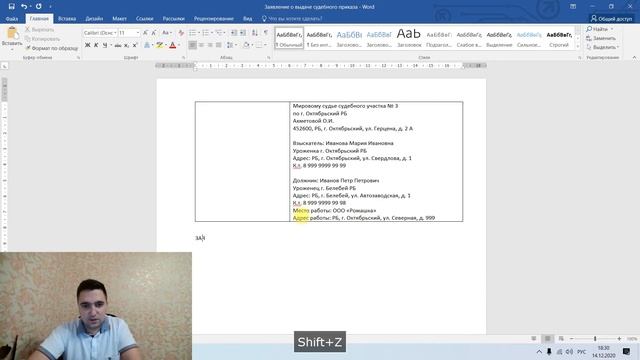Open the change case Aa menu

click(167, 33)
